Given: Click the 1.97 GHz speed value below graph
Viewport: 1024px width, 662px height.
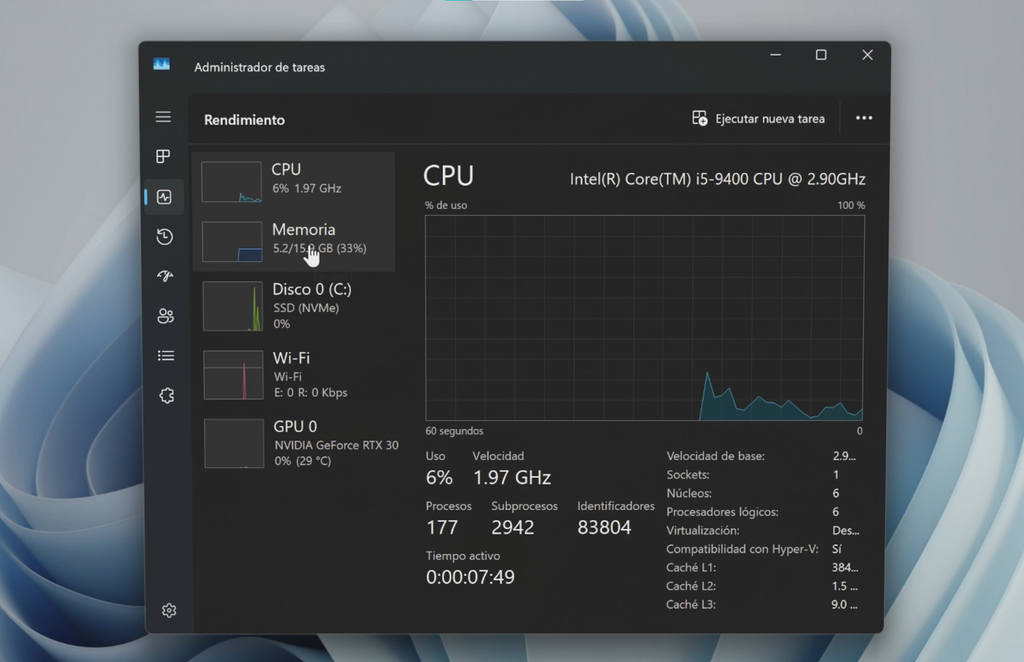Looking at the screenshot, I should 512,478.
